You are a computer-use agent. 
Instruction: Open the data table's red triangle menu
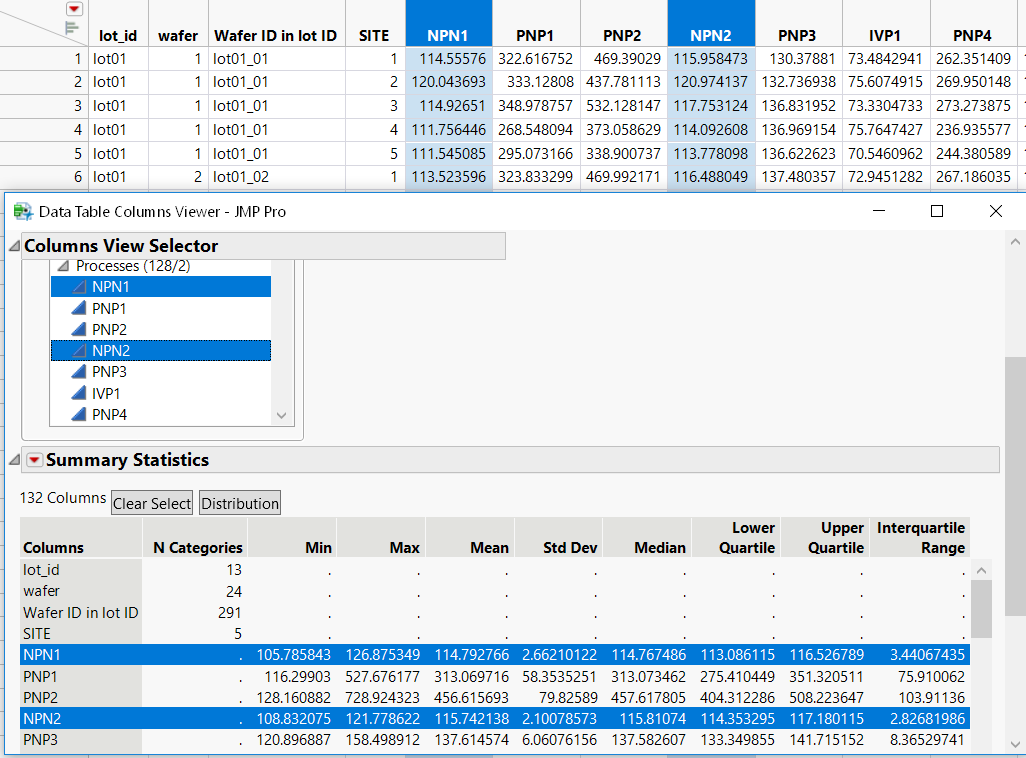pos(74,8)
